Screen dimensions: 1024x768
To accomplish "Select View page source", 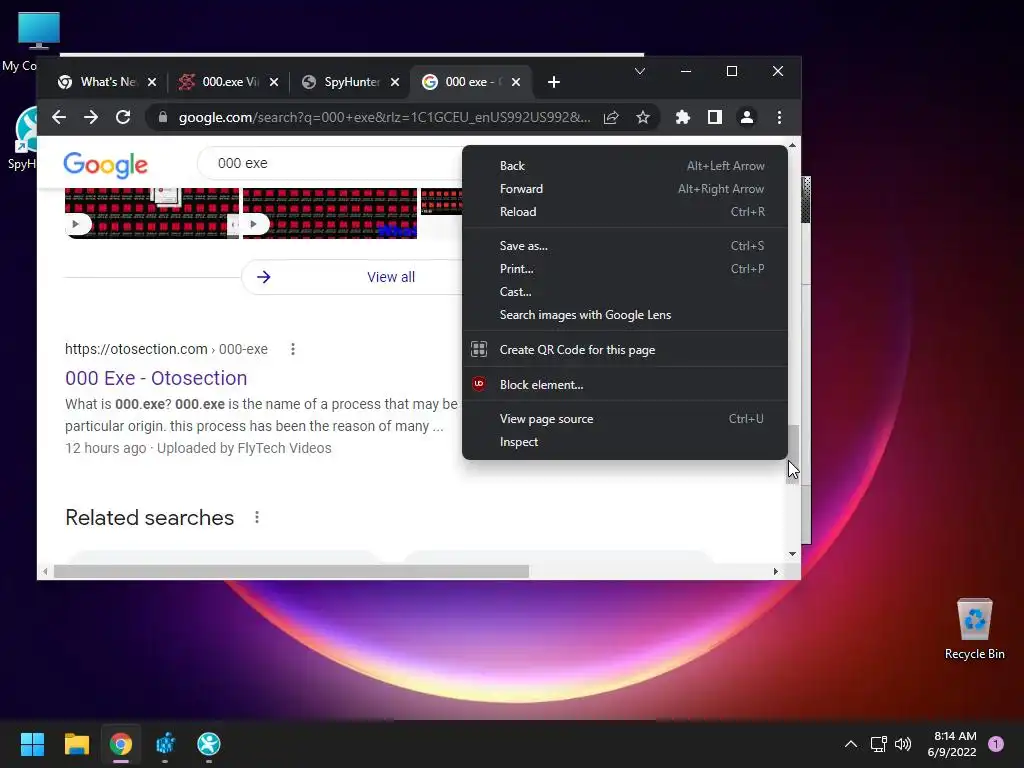I will coord(625,419).
